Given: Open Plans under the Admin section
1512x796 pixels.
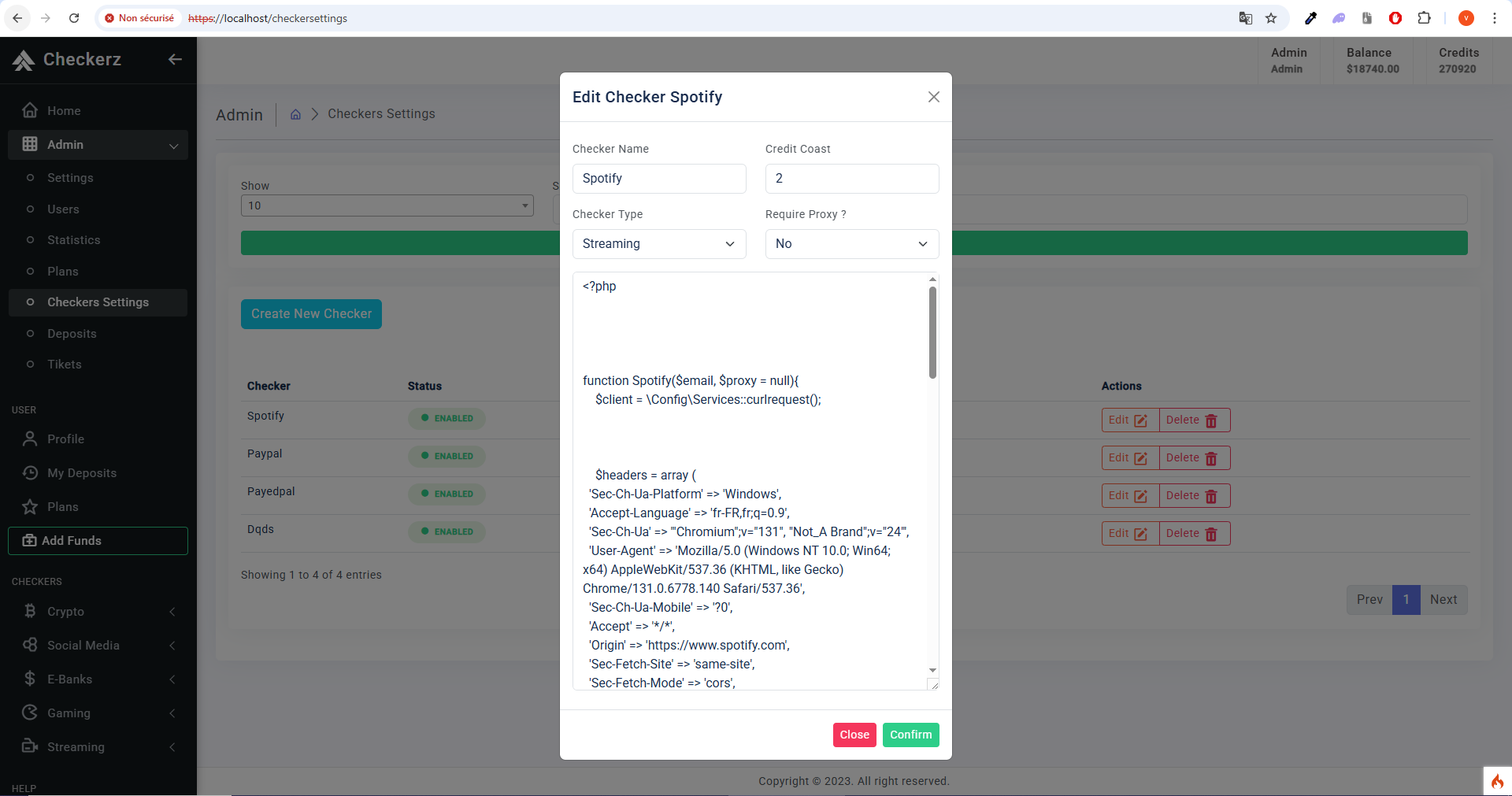Looking at the screenshot, I should [x=63, y=272].
